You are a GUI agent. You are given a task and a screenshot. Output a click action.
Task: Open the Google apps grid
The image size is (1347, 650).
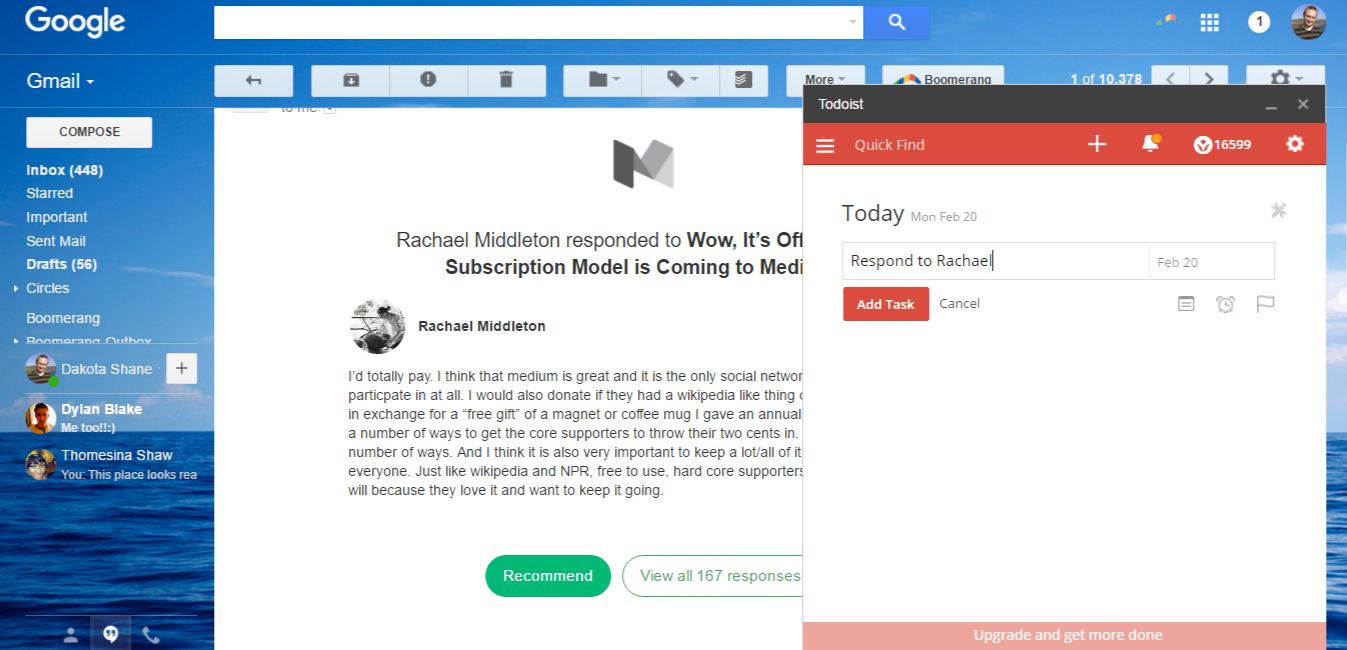pyautogui.click(x=1210, y=22)
